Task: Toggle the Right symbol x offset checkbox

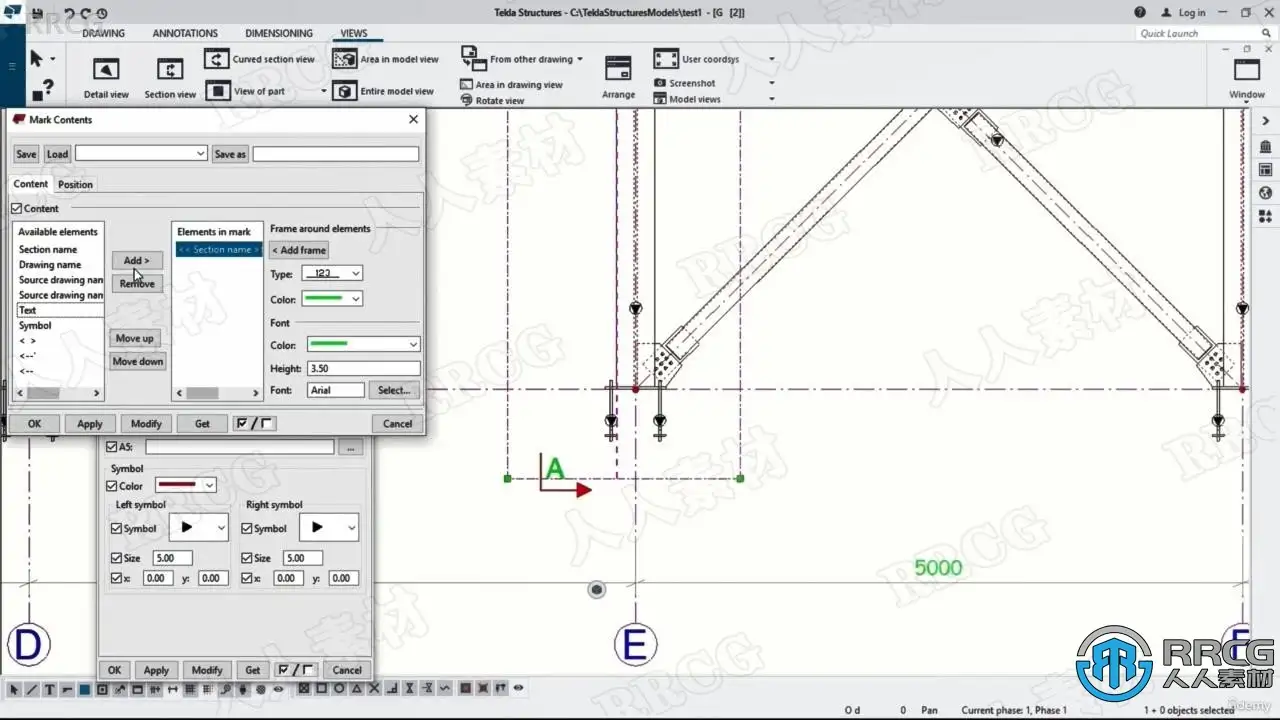Action: [x=247, y=578]
